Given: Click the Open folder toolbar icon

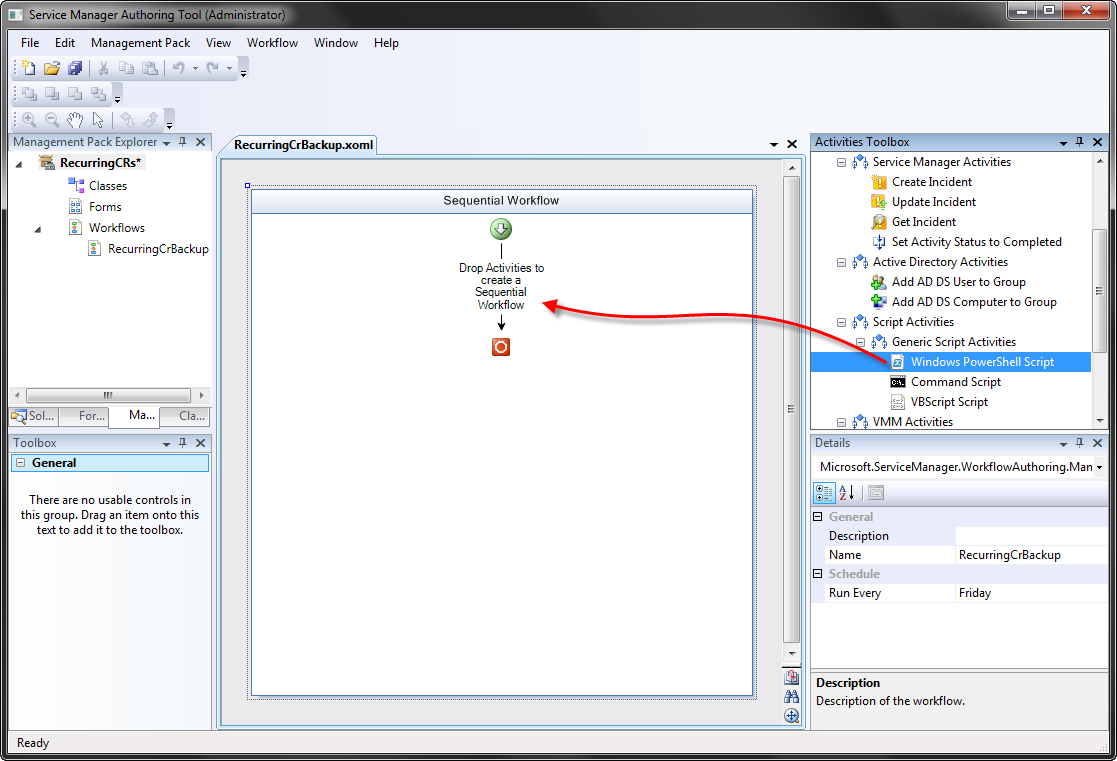Looking at the screenshot, I should pyautogui.click(x=51, y=68).
